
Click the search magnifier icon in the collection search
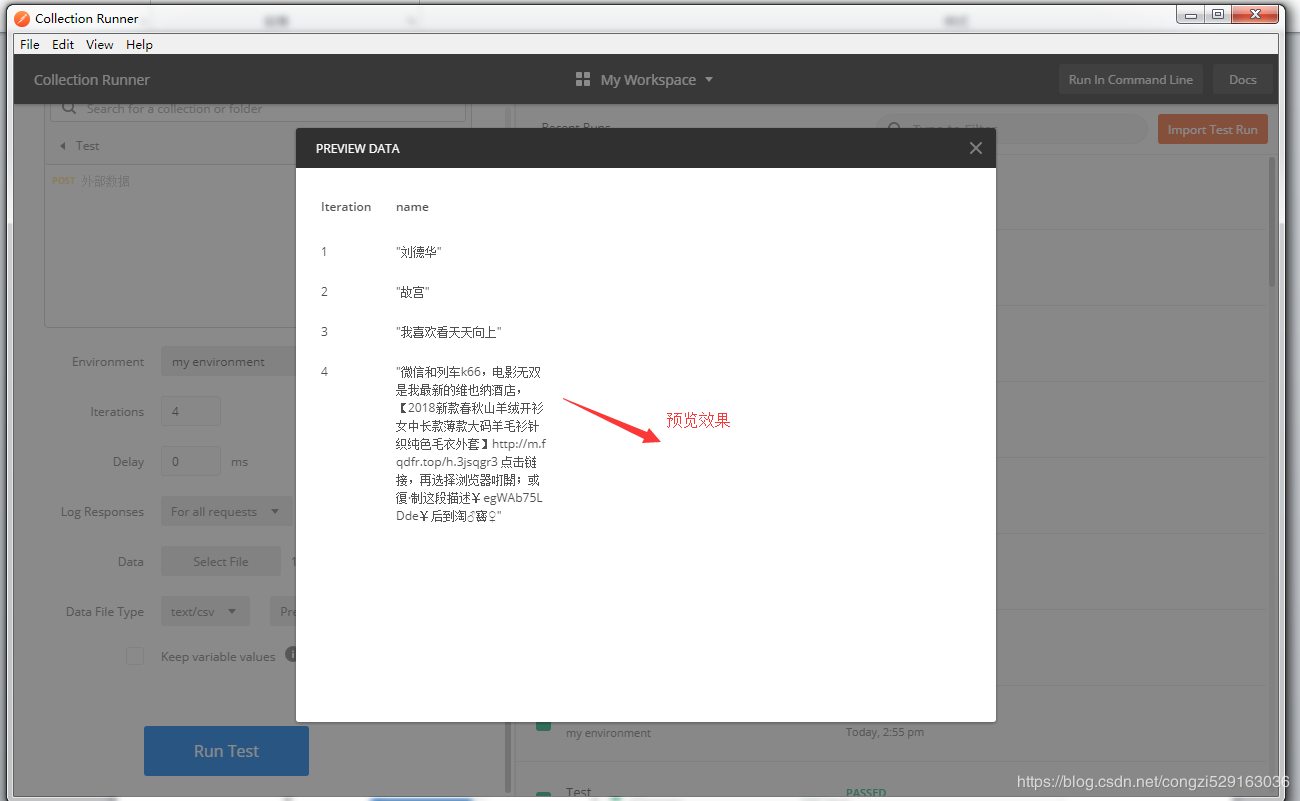pos(70,108)
